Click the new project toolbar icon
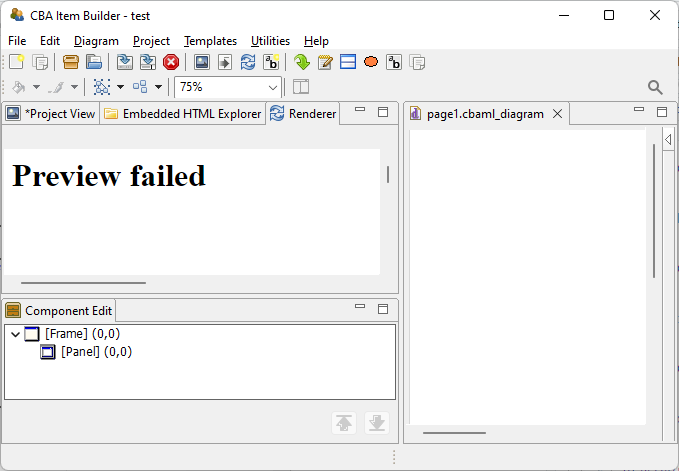679x471 pixels. click(16, 62)
